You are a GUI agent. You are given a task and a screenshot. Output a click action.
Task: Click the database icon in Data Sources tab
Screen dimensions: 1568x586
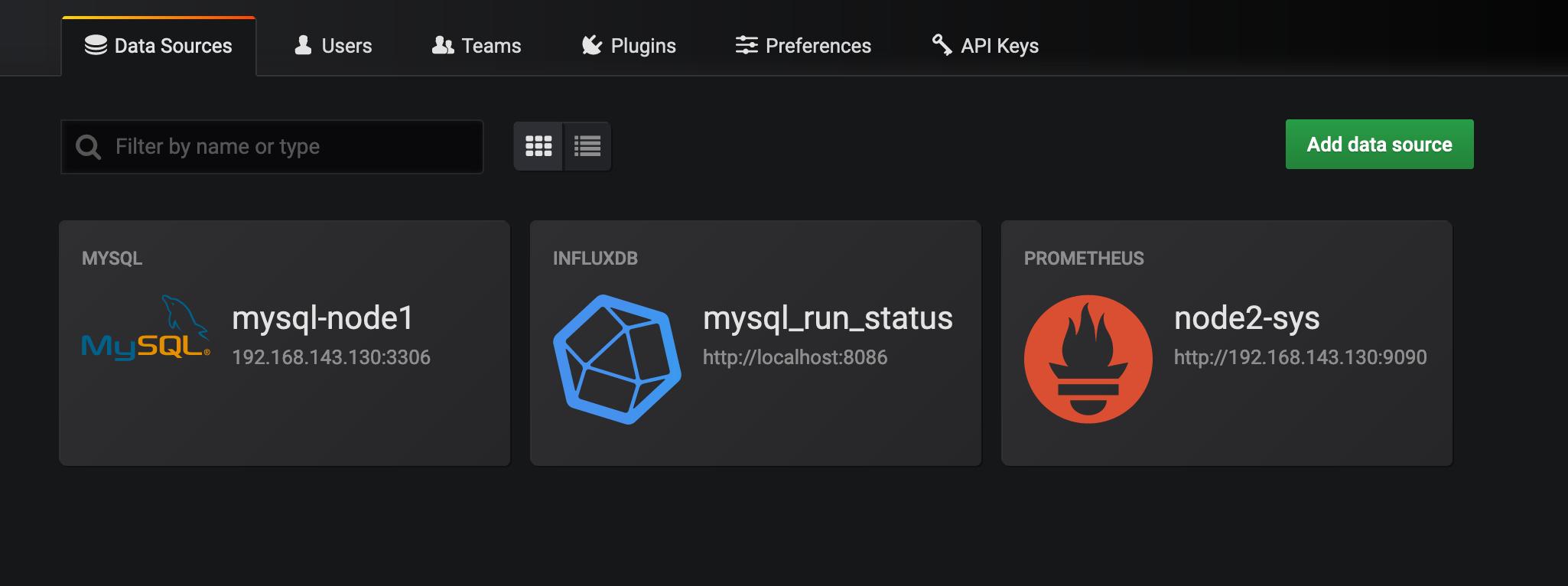[96, 46]
